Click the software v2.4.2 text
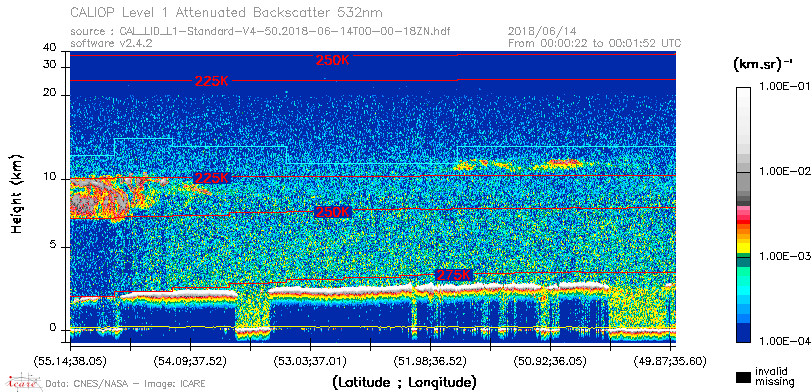Viewport: 811px width, 392px height. click(111, 43)
